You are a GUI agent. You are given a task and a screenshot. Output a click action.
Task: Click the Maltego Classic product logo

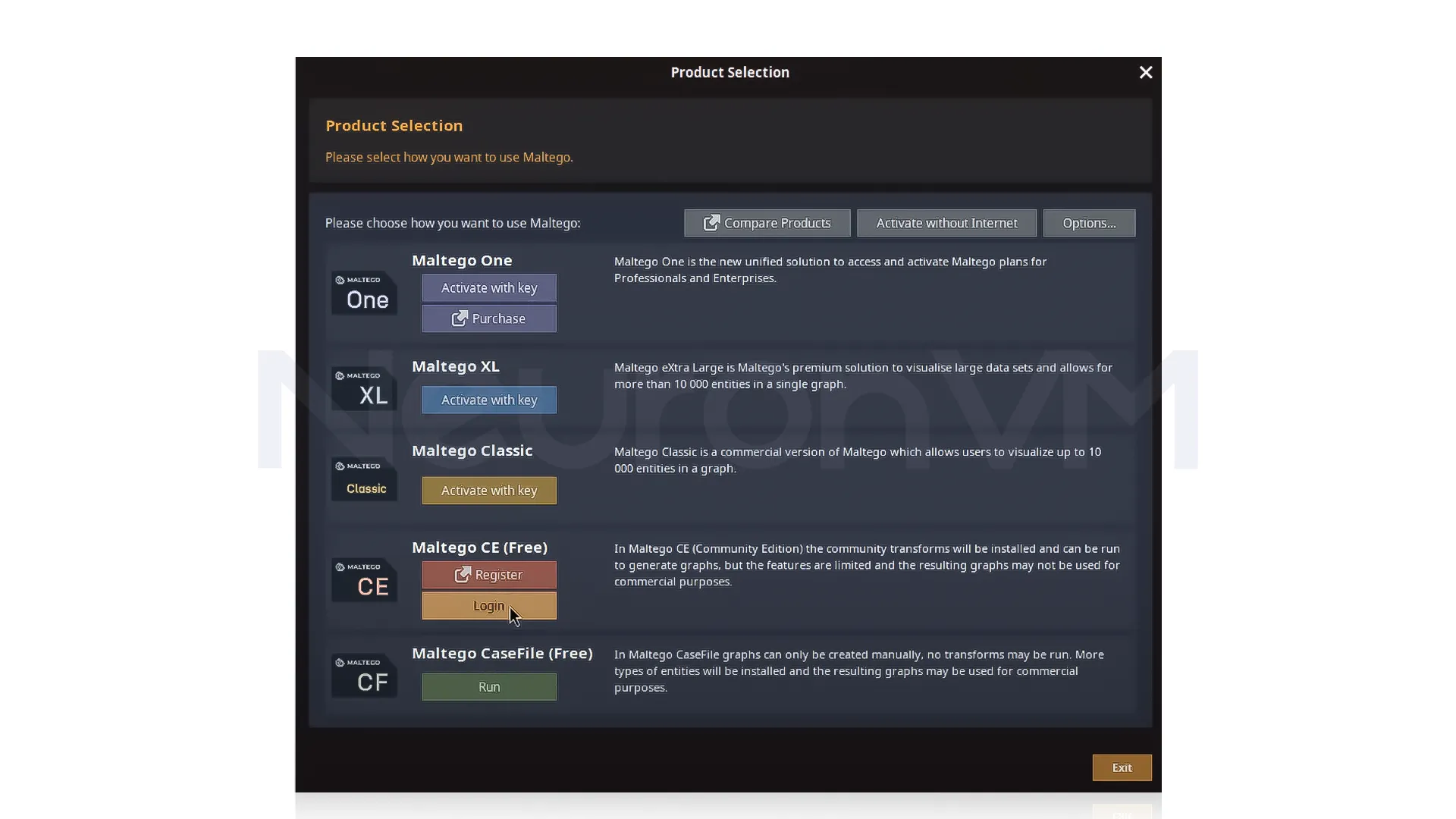364,479
